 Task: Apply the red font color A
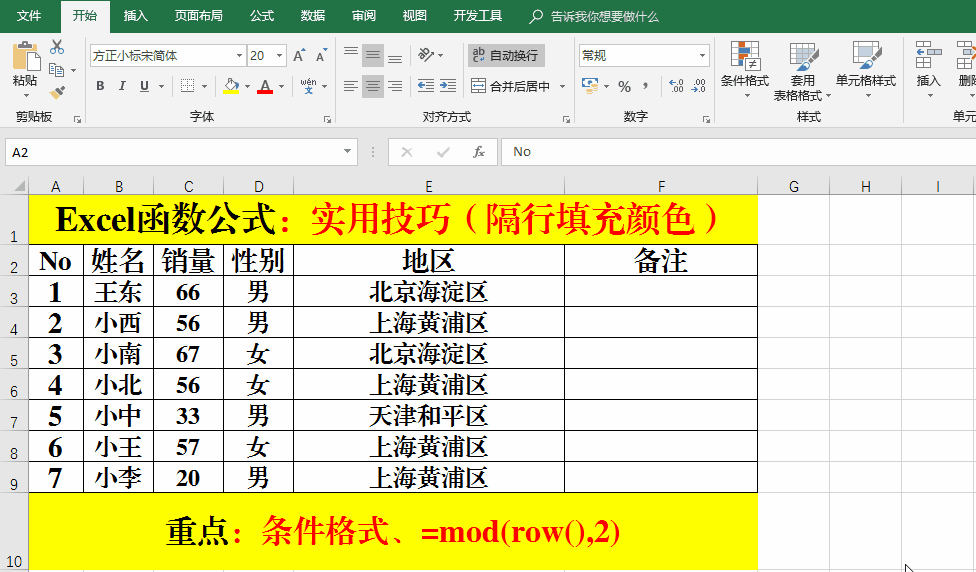tap(265, 86)
